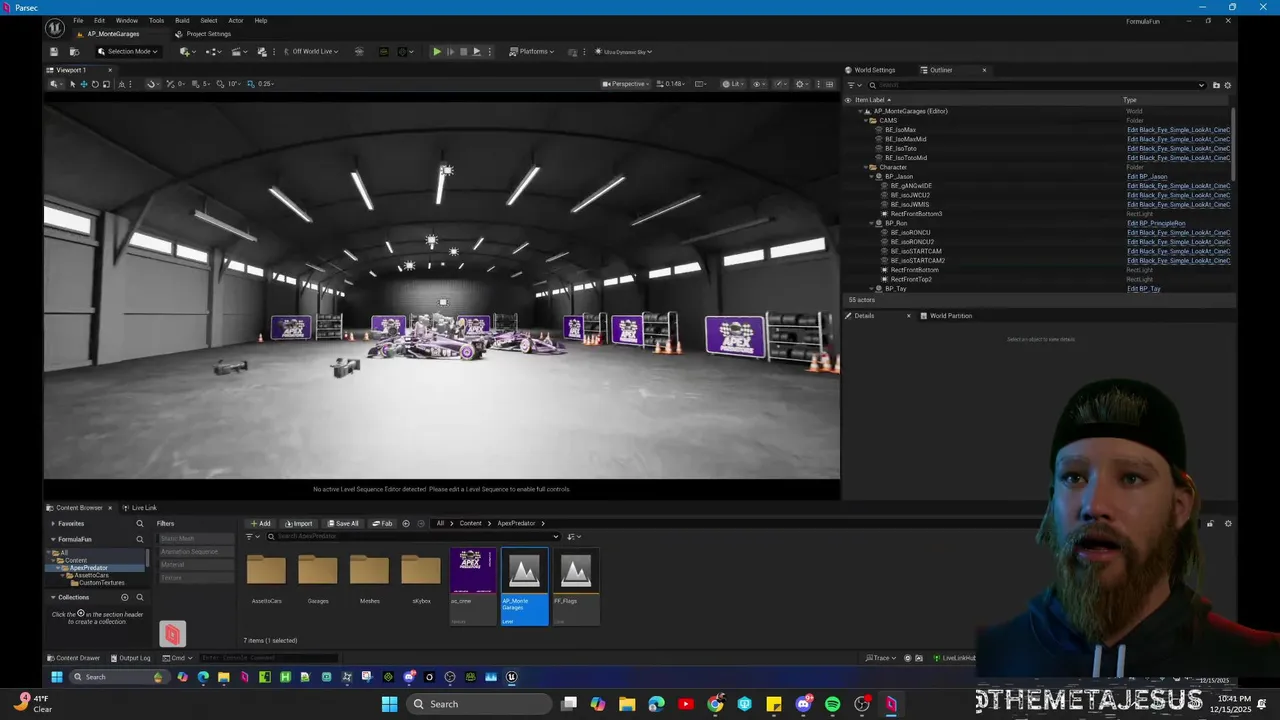Select the viewport Select arrow tool
This screenshot has height=720, width=1280.
click(72, 84)
